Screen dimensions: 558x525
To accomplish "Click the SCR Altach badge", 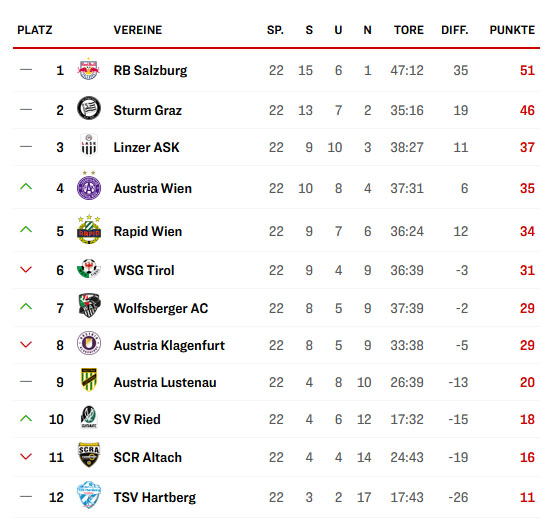I will [89, 455].
